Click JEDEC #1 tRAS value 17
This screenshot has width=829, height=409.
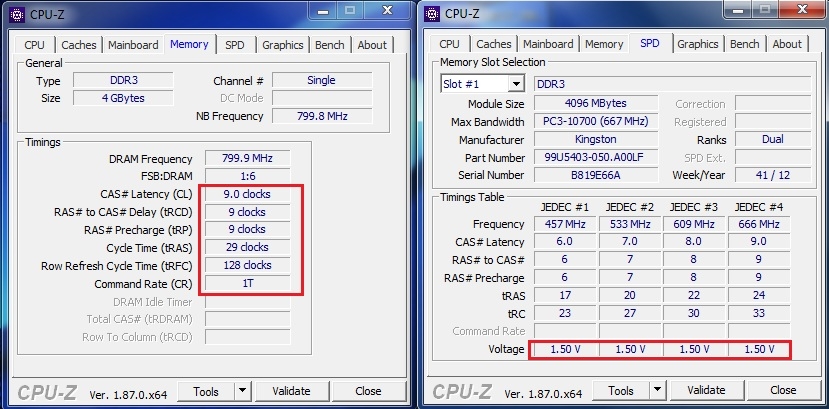click(x=565, y=295)
